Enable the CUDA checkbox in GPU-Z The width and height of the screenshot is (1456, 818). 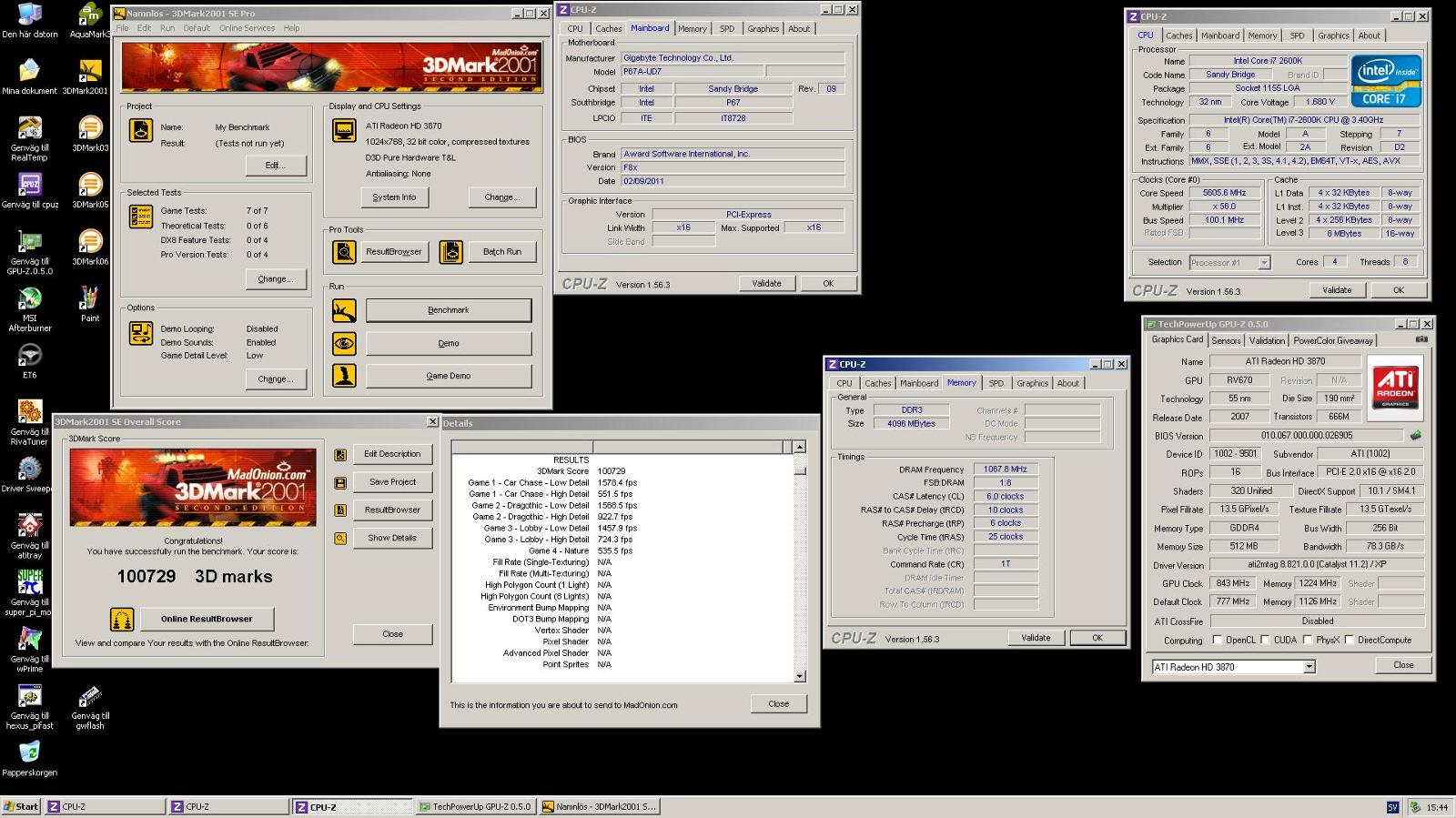1265,640
